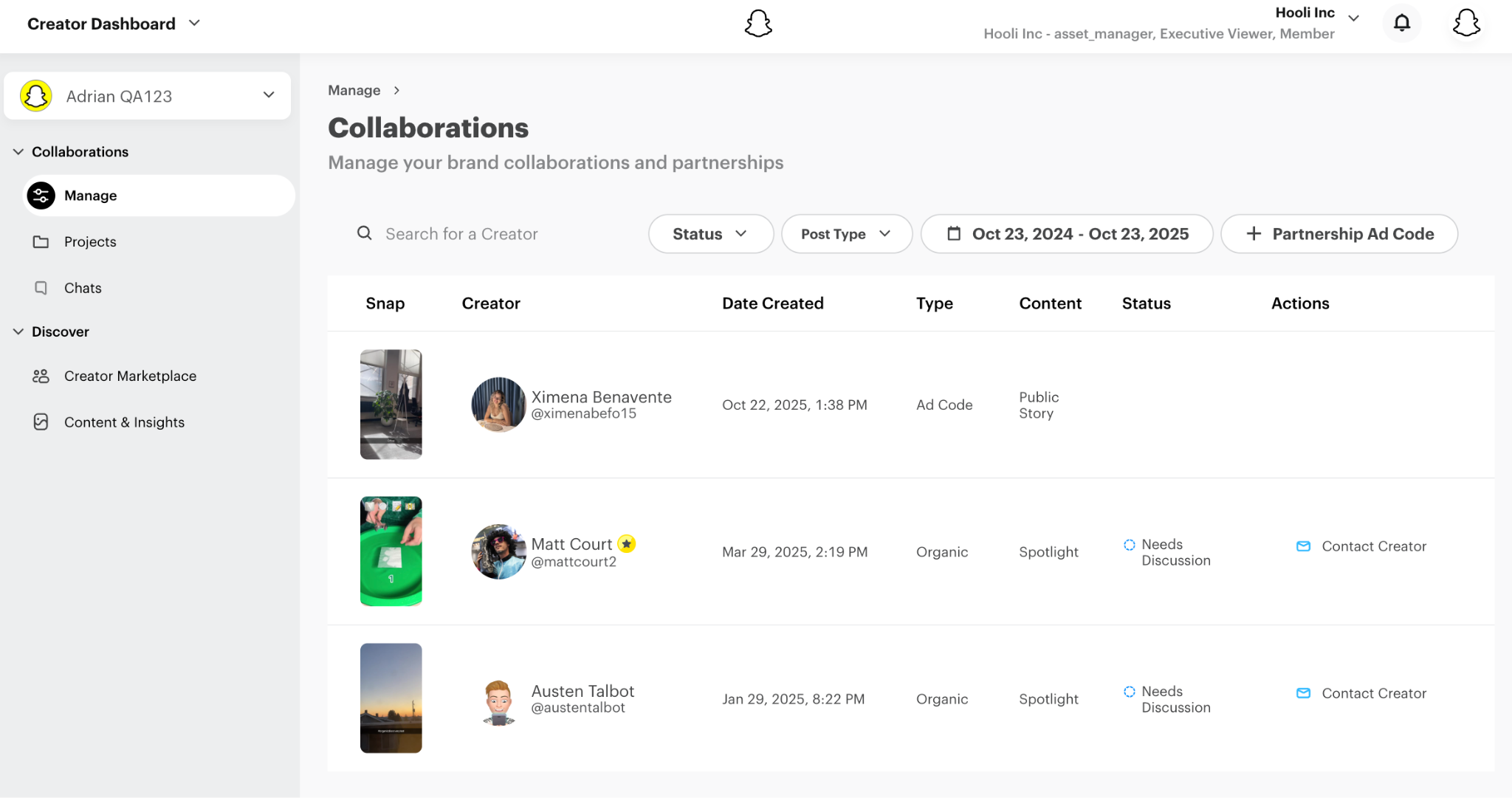Open Matt Court's green Snap thumbnail

[x=391, y=551]
